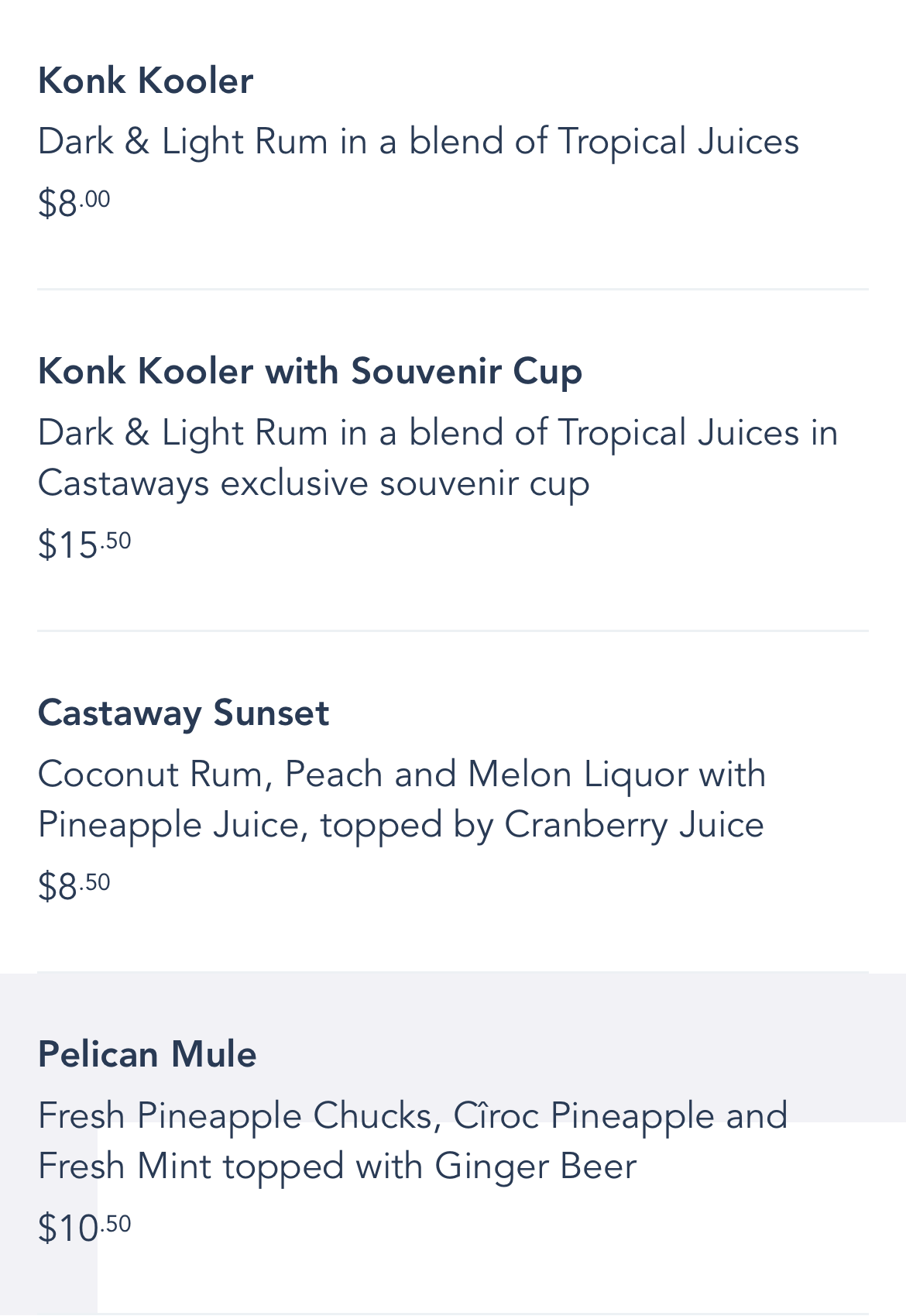
Task: Click the Cranberry Juice description line
Action: (x=401, y=826)
